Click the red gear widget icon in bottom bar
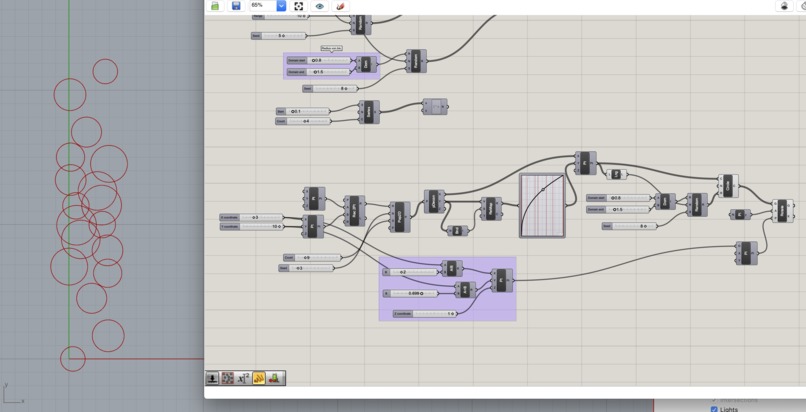The width and height of the screenshot is (806, 412). point(228,379)
